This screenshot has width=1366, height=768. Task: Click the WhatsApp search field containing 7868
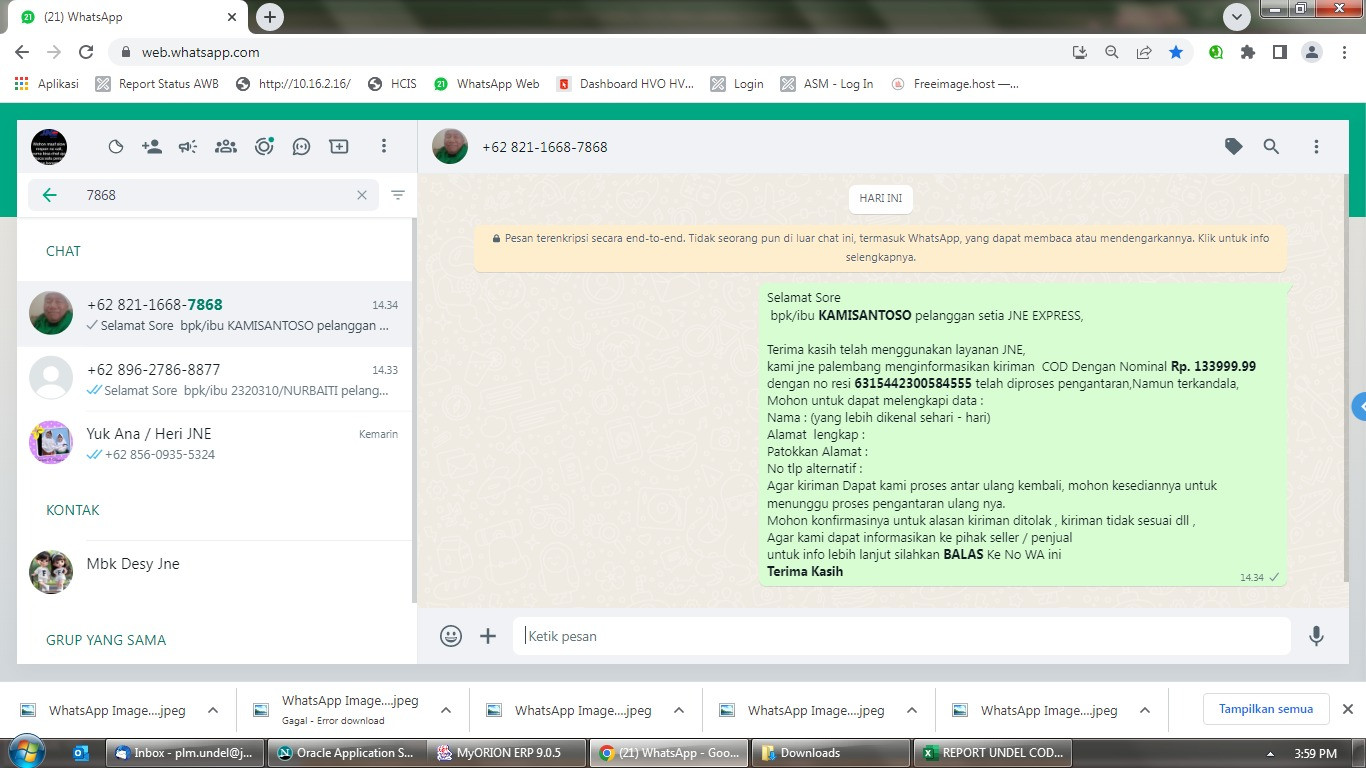click(203, 195)
